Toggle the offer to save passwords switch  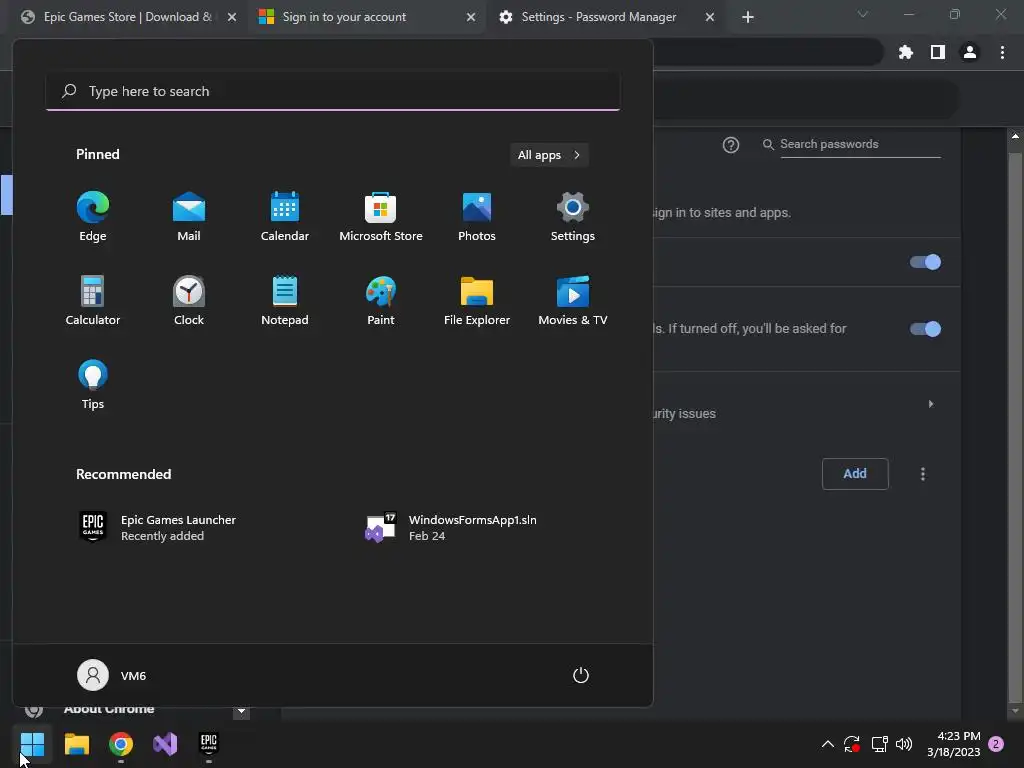[x=925, y=262]
